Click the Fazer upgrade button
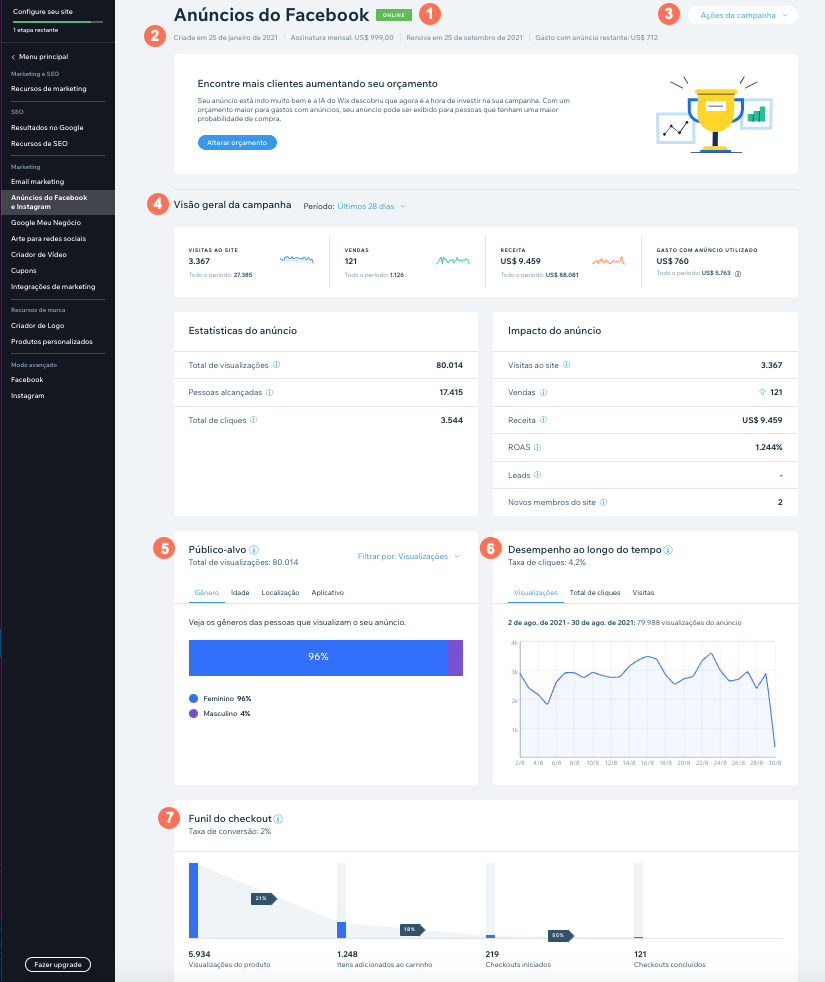This screenshot has height=982, width=825. [x=58, y=964]
